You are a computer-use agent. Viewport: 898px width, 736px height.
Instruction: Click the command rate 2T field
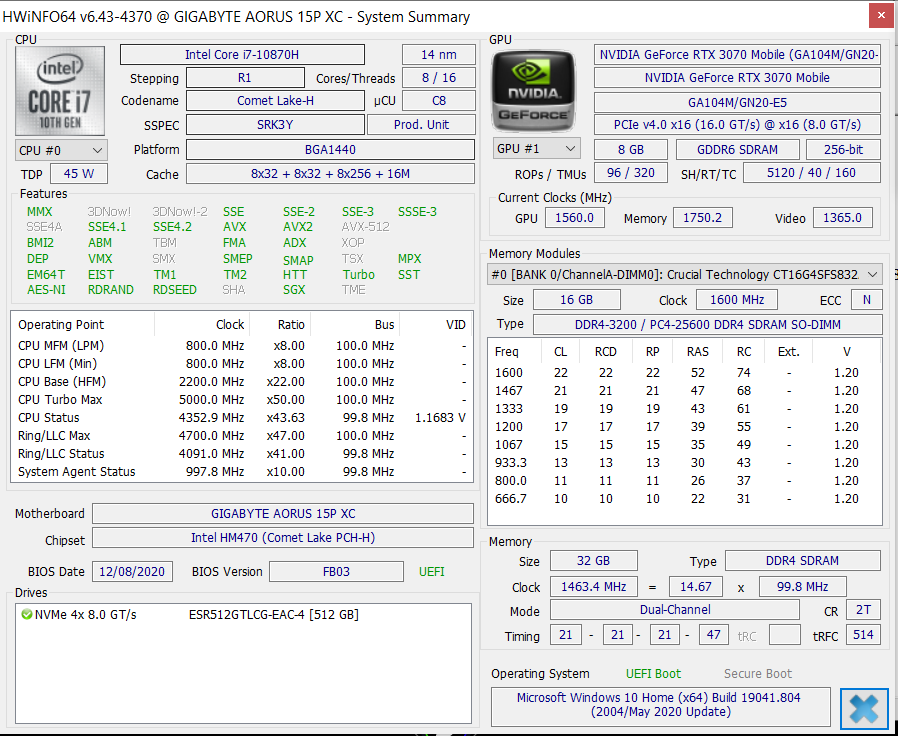(x=864, y=610)
